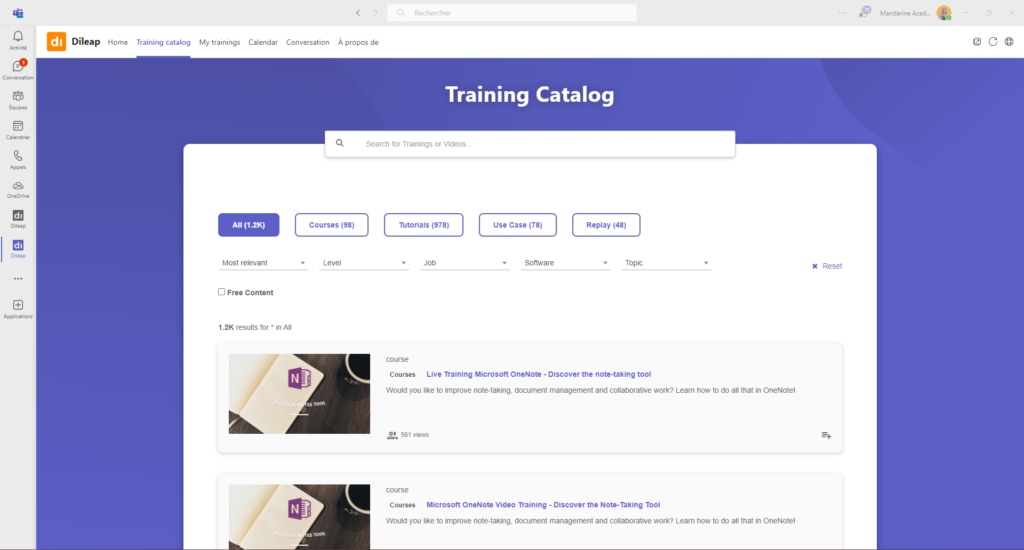Click the Mandarine Acad... account name

(x=905, y=13)
